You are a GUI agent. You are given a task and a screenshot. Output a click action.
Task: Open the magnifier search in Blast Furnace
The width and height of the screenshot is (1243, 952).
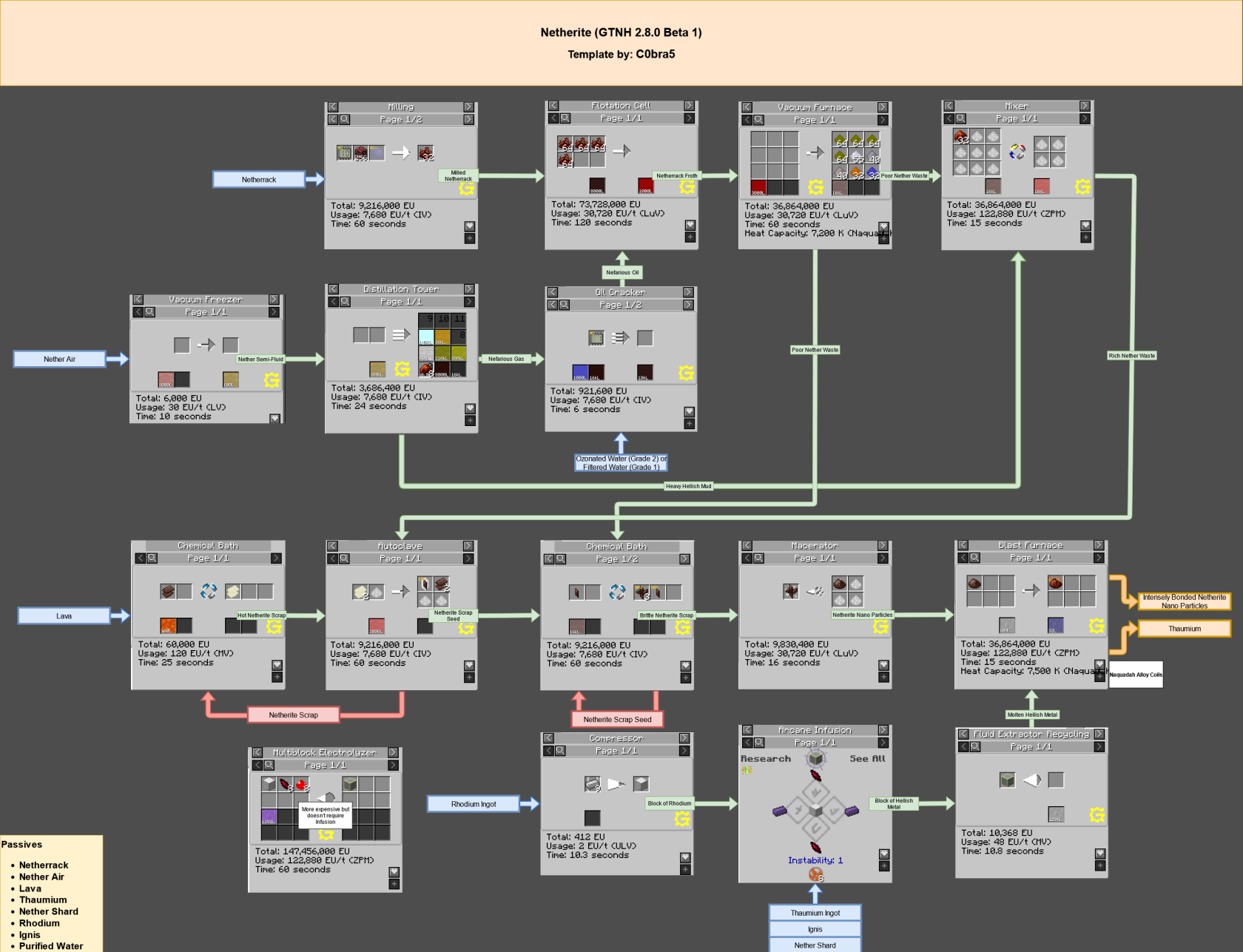[975, 558]
